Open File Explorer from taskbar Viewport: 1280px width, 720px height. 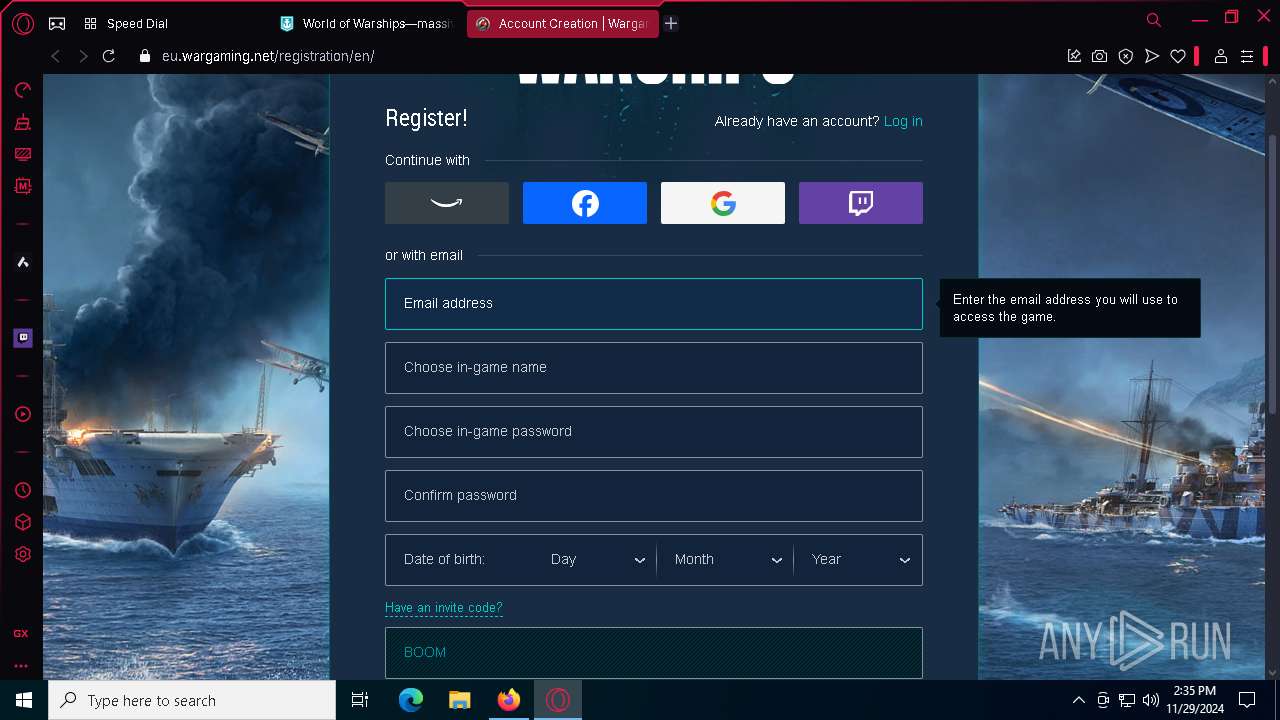459,700
